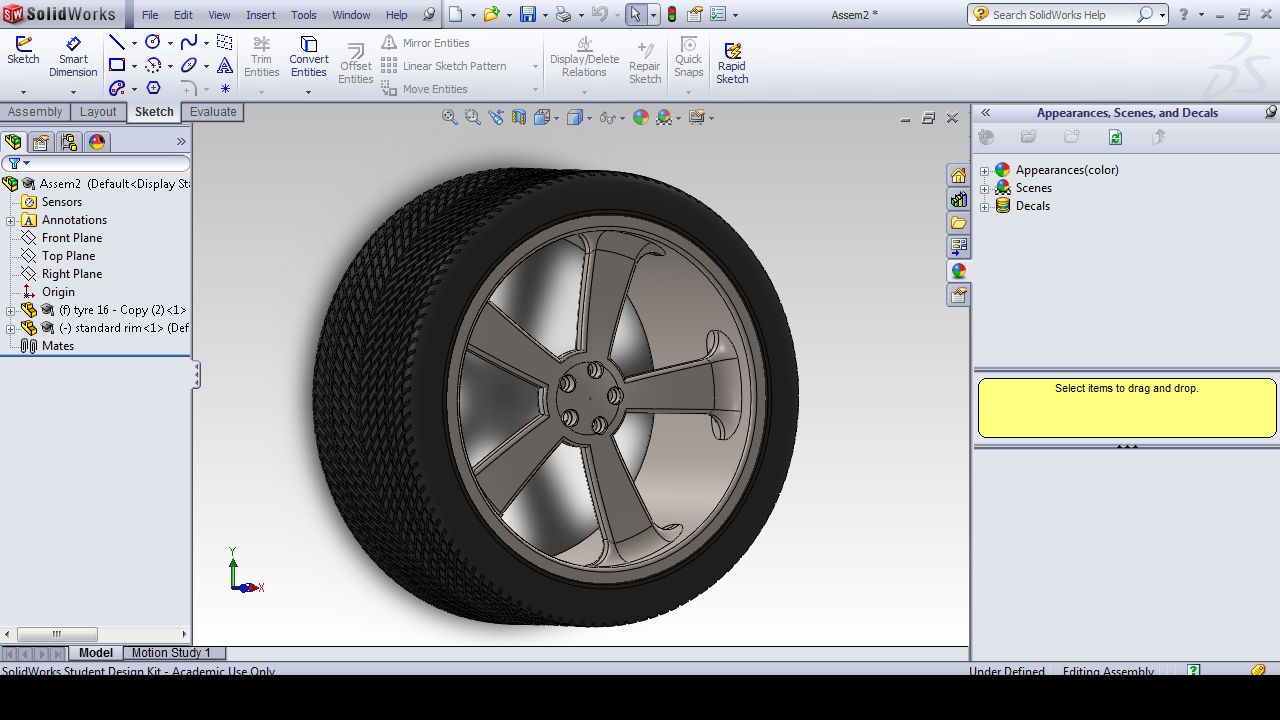
Task: Select the Line sketch tool
Action: click(x=117, y=42)
